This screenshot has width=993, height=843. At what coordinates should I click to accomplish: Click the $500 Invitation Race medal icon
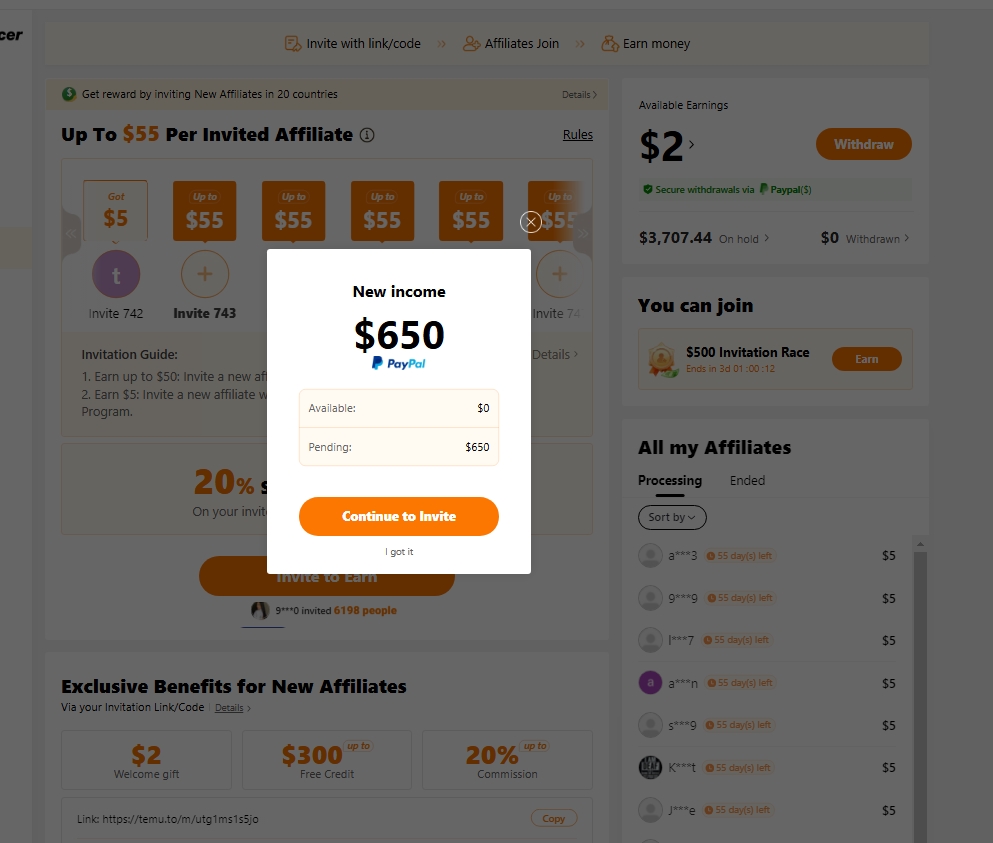click(x=660, y=359)
